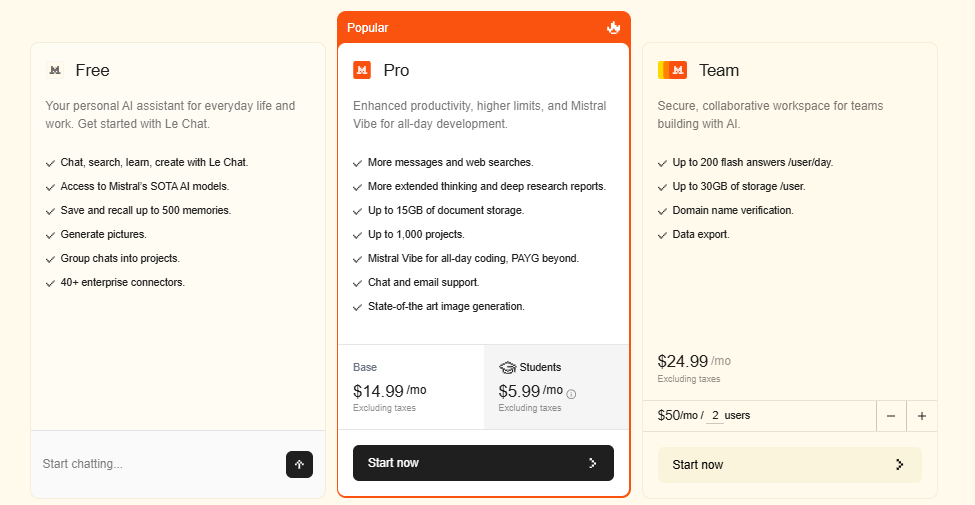Click checkmark beside Data export
This screenshot has height=505, width=975.
pos(663,235)
